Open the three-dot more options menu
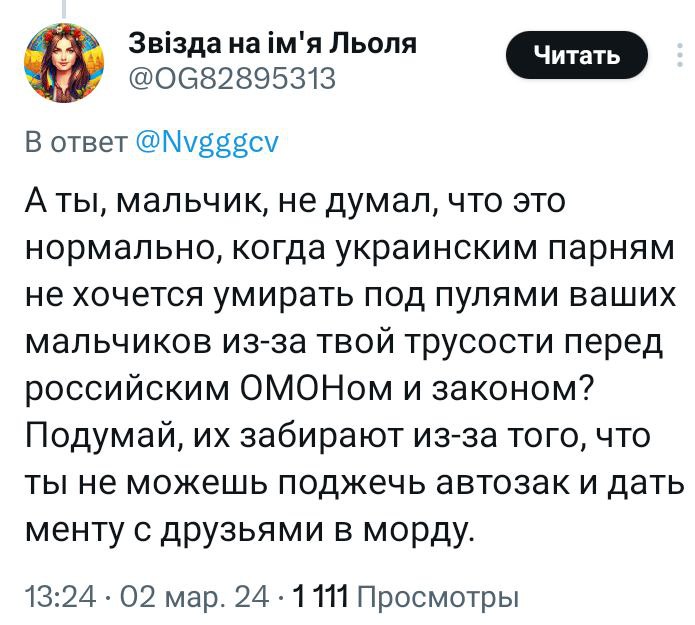Viewport: 695px width, 625px height. click(680, 55)
